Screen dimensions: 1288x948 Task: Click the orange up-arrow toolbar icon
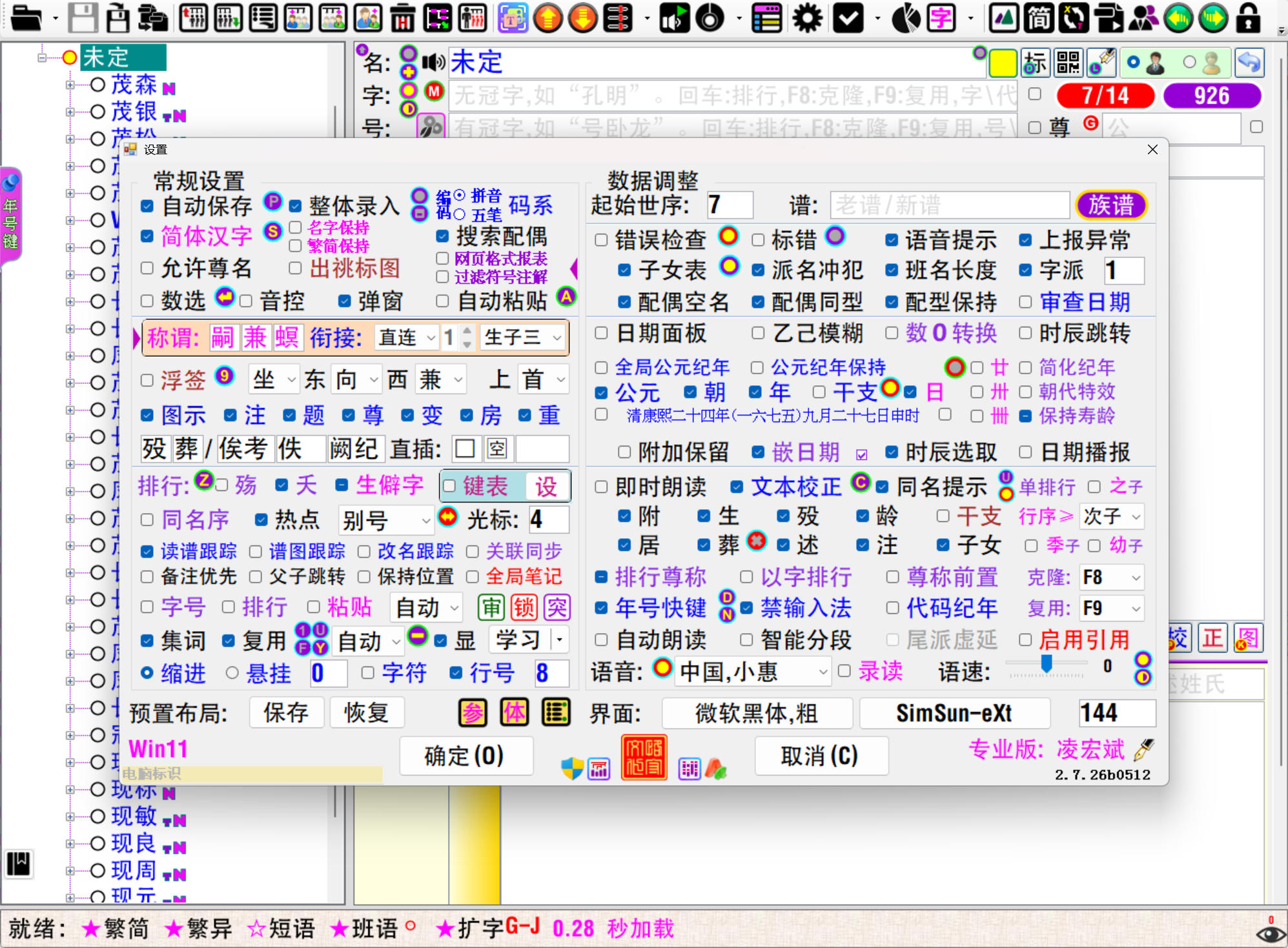click(x=548, y=18)
